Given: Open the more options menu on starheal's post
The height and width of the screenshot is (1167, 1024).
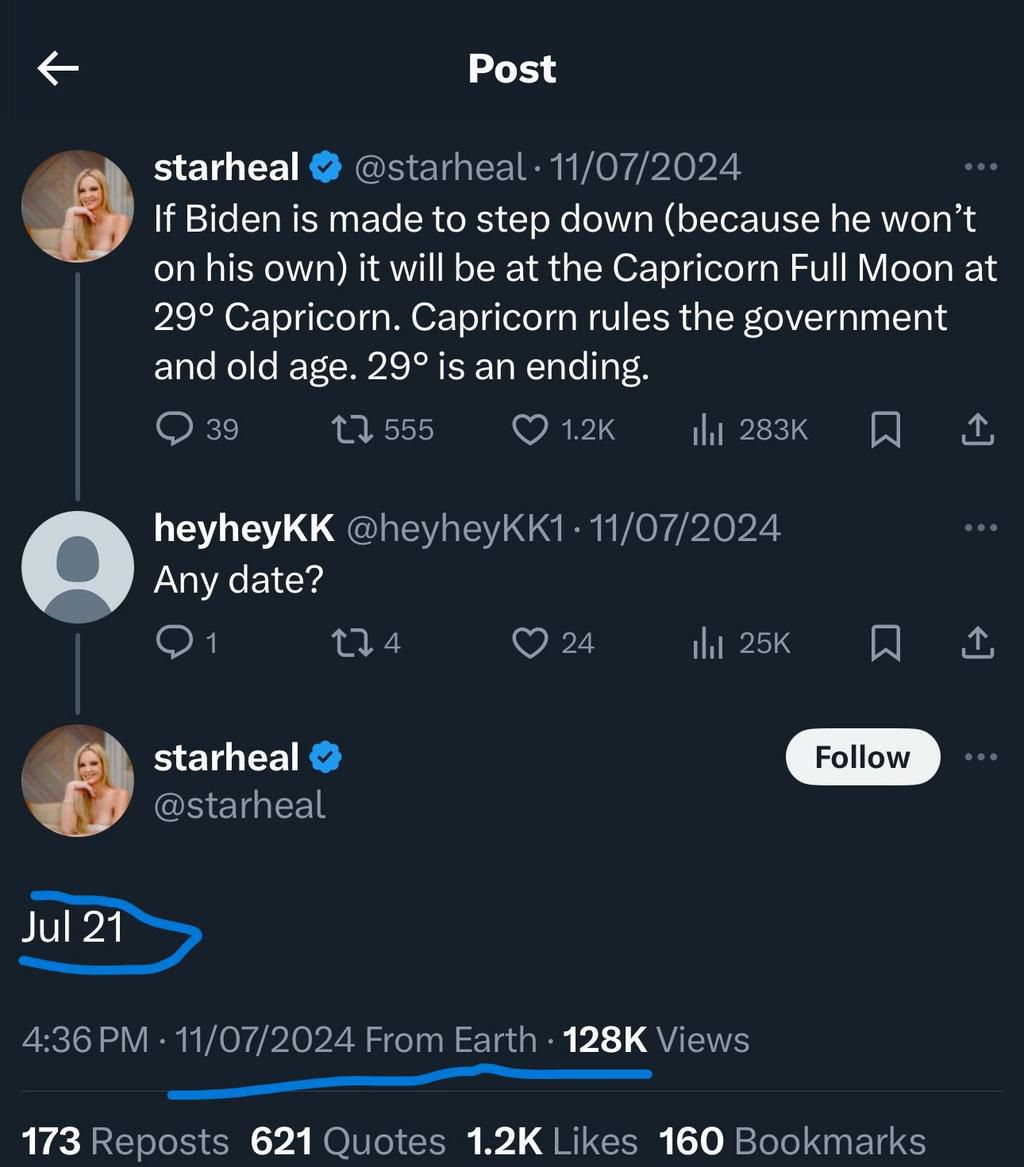Looking at the screenshot, I should coord(978,167).
